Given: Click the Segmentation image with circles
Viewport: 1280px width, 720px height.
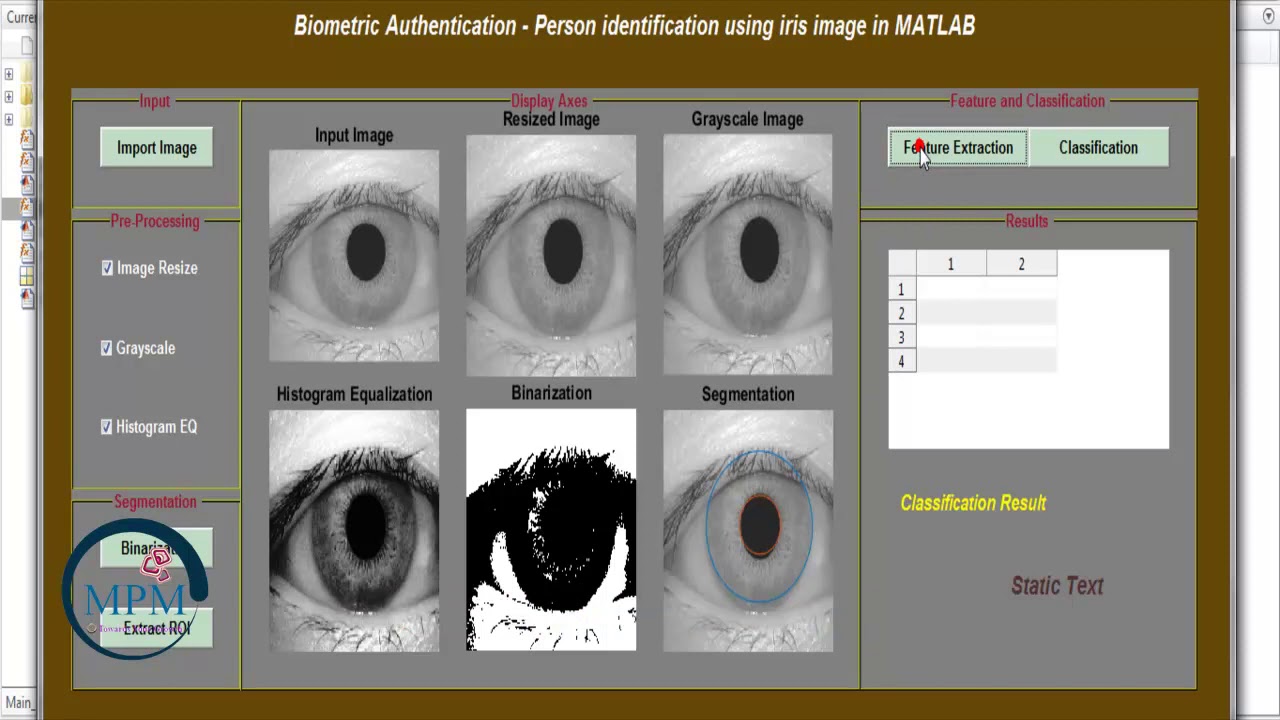Looking at the screenshot, I should [x=748, y=530].
